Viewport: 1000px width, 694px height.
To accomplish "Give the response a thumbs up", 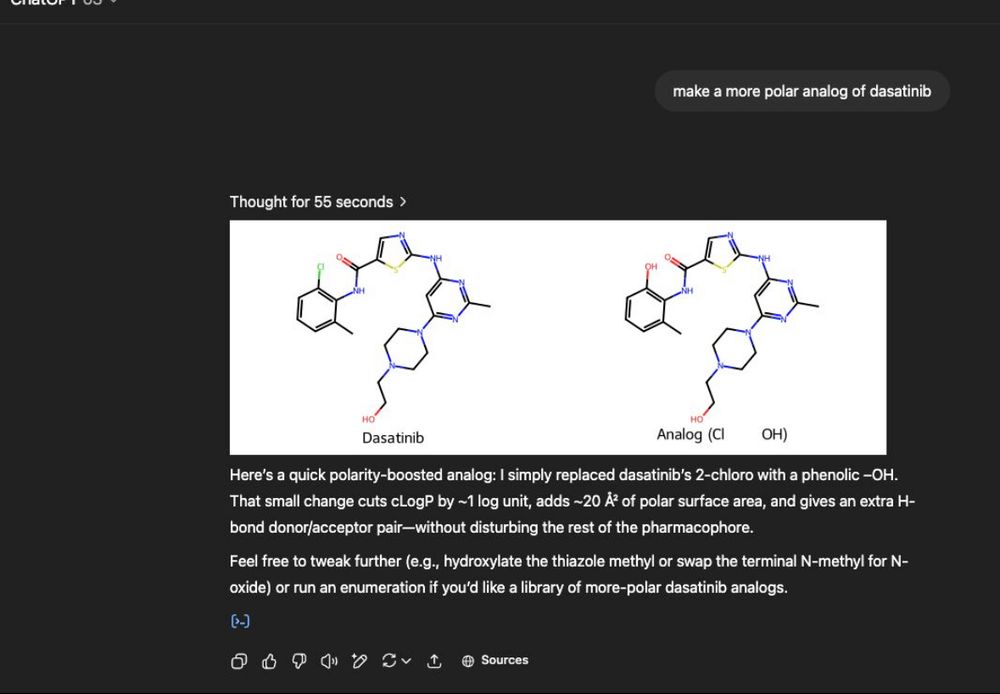I will pyautogui.click(x=269, y=661).
